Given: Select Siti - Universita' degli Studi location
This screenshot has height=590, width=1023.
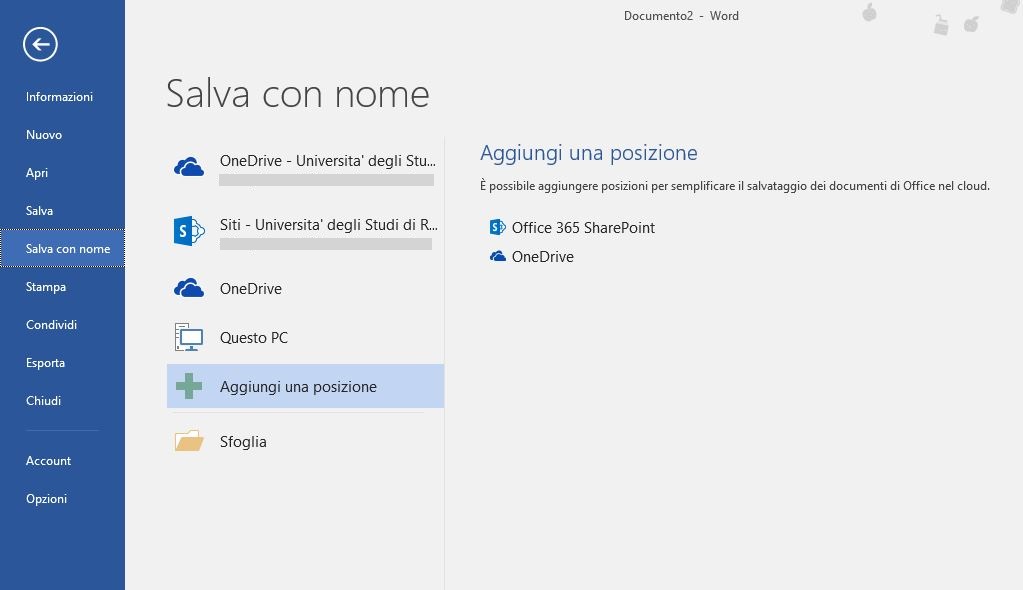Looking at the screenshot, I should click(329, 225).
